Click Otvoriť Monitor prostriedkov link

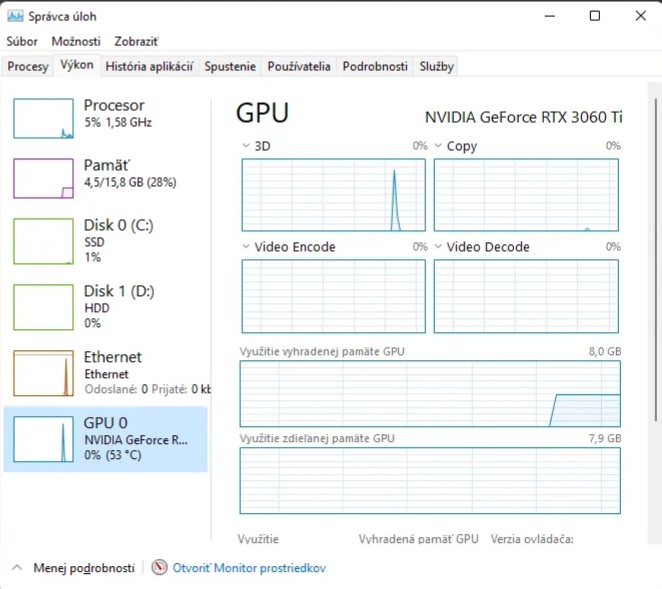click(249, 568)
